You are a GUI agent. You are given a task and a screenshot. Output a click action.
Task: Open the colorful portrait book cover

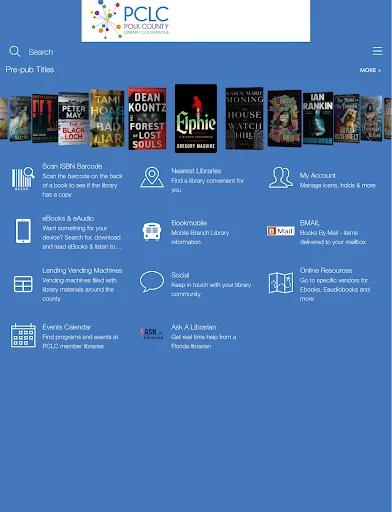pyautogui.click(x=284, y=118)
